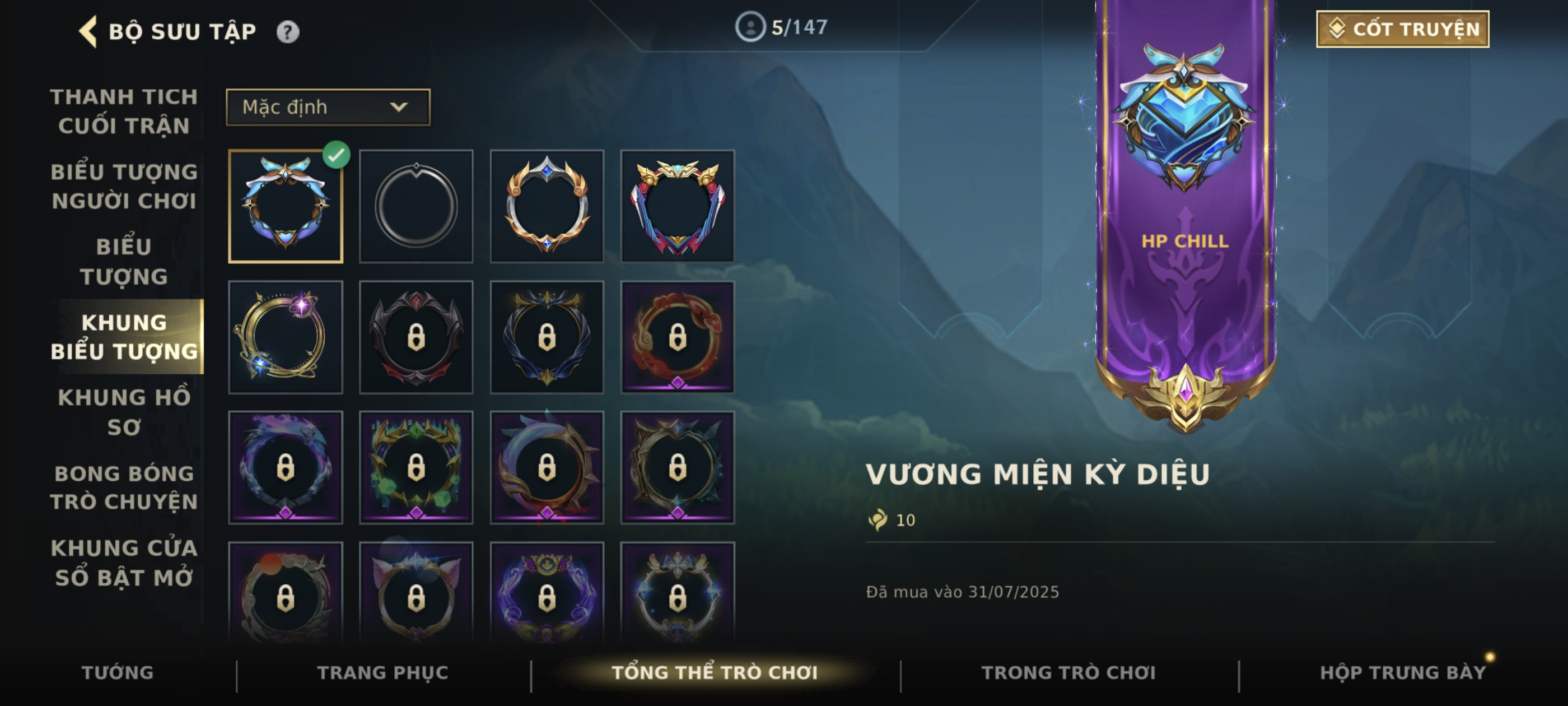Select the plain silver circle frame

(x=416, y=206)
